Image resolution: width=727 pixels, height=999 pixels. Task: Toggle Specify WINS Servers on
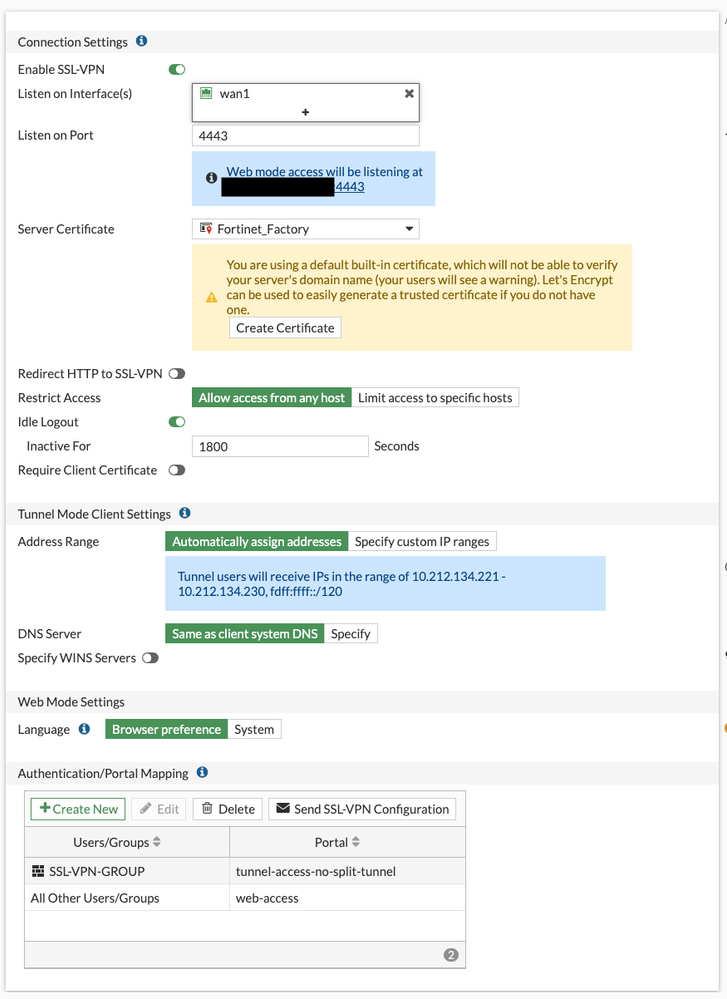150,658
